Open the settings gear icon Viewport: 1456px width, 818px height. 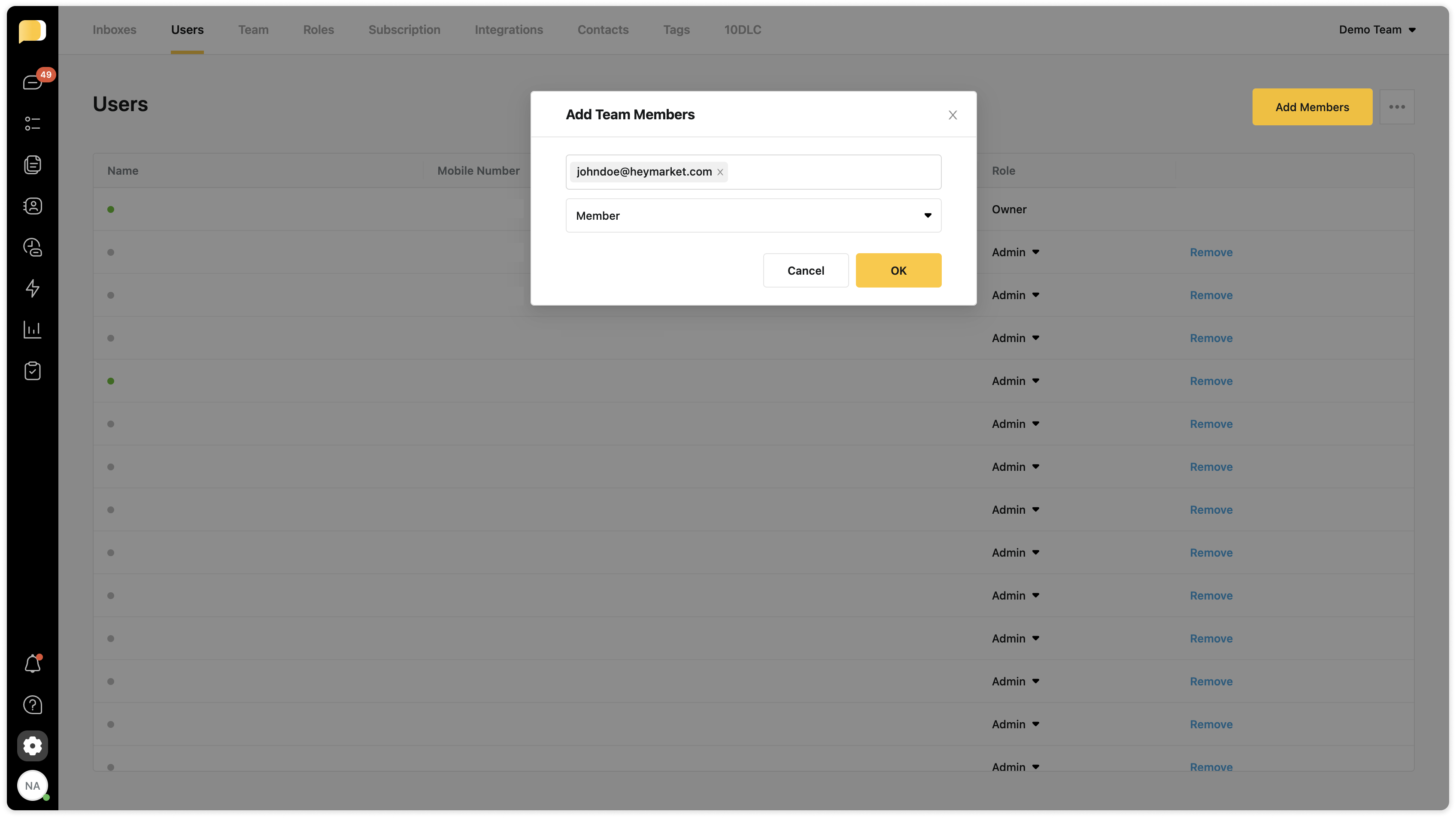click(x=32, y=746)
